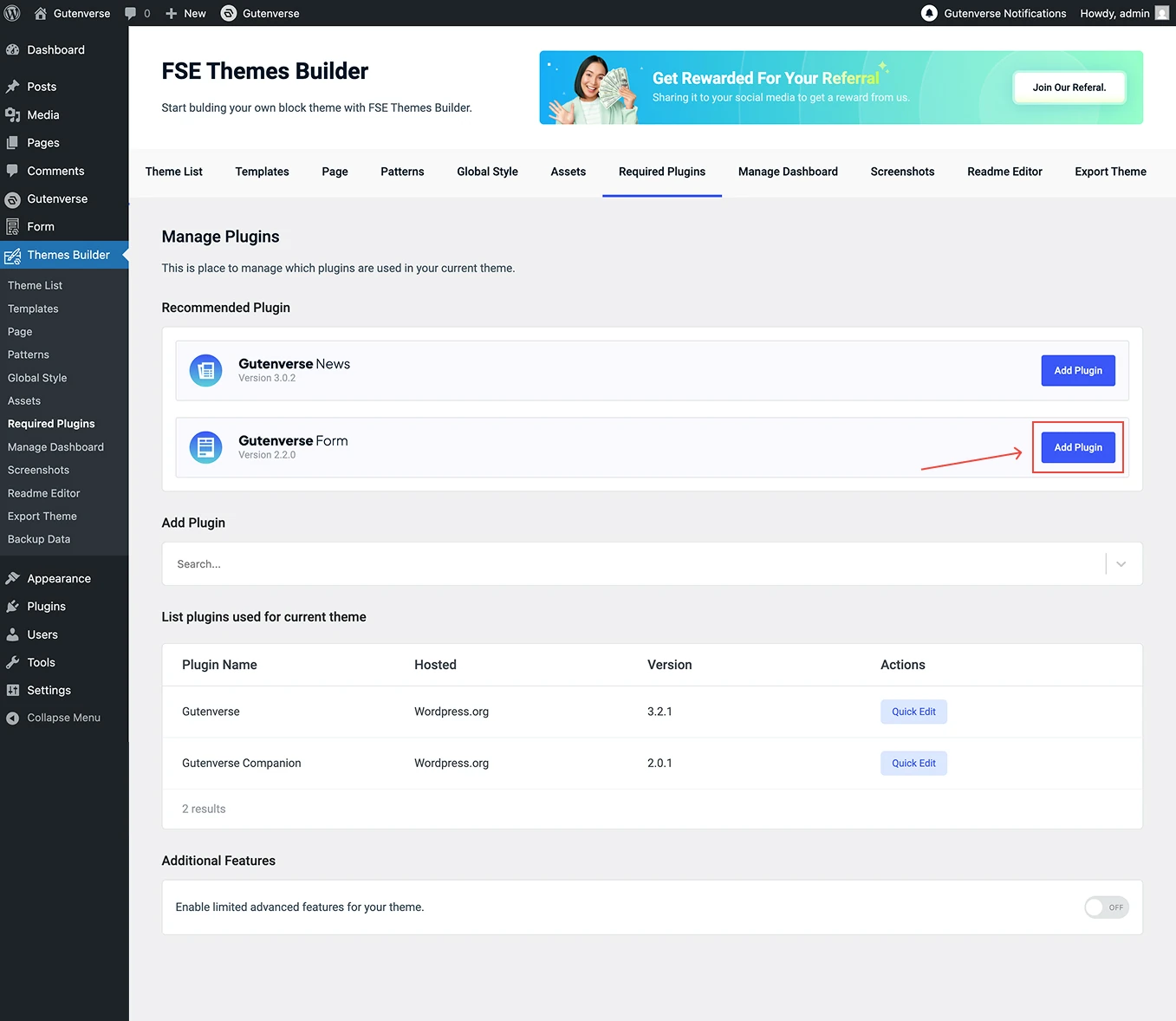
Task: Open Media from the sidebar
Action: pyautogui.click(x=42, y=114)
